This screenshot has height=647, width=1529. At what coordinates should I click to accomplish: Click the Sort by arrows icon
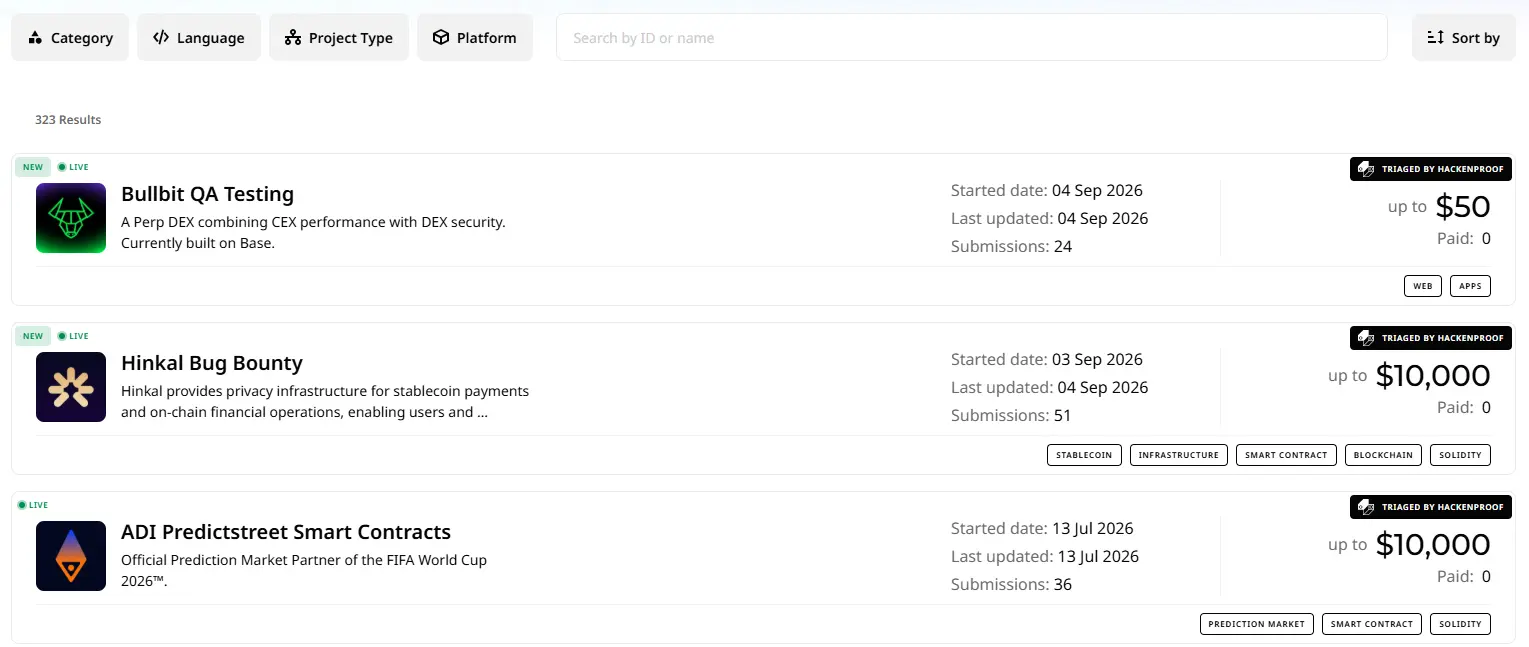pos(1436,37)
